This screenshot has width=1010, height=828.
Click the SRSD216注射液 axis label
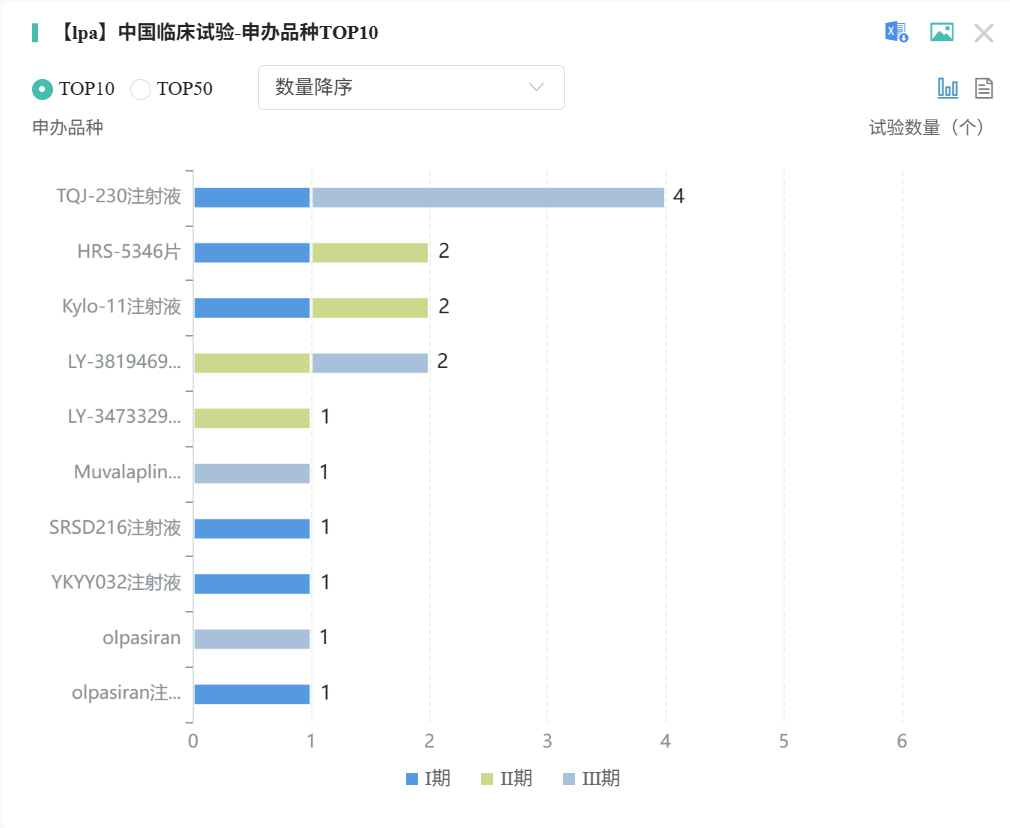[115, 527]
